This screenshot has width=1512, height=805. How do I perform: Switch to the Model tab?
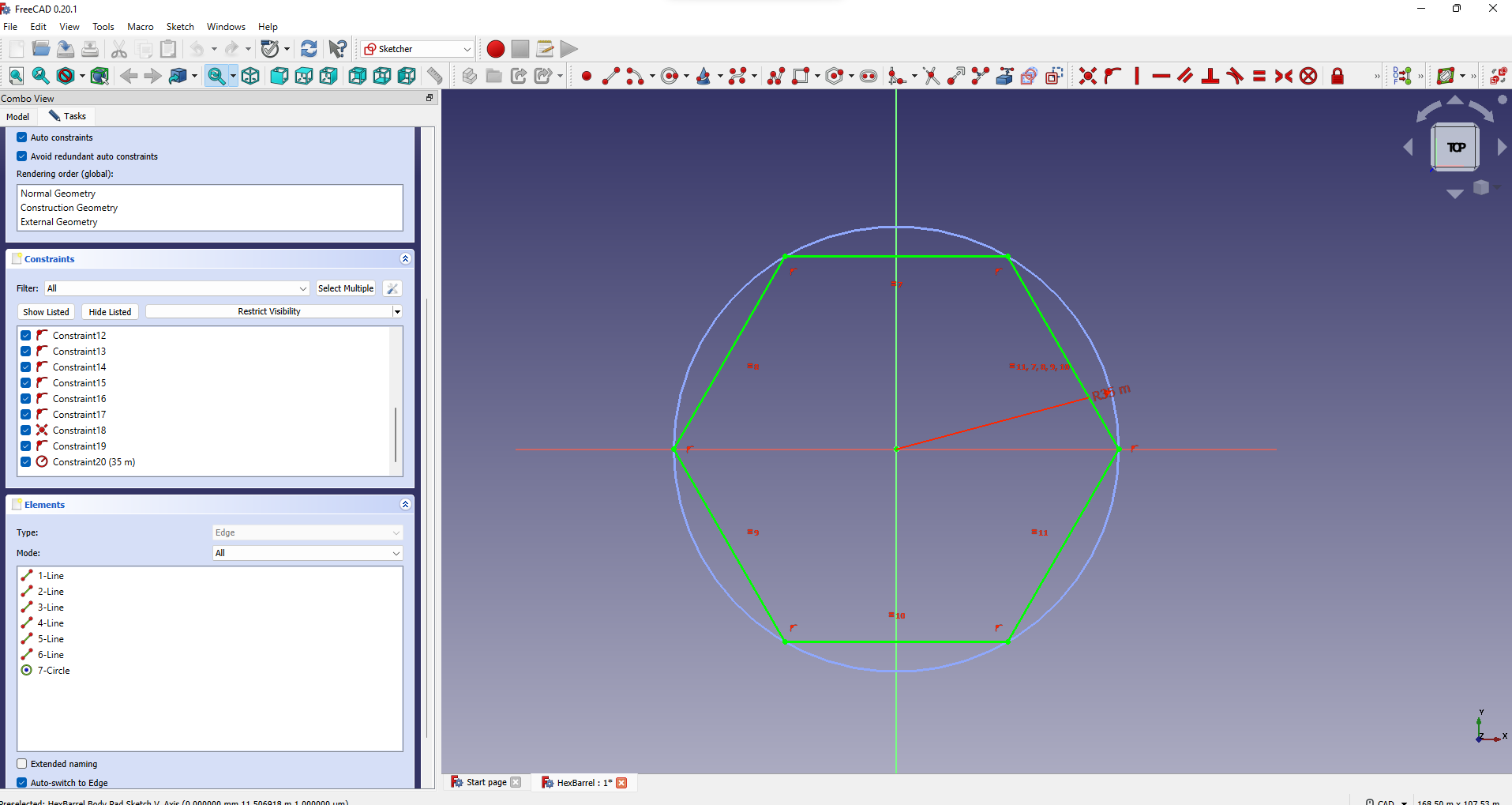click(18, 117)
